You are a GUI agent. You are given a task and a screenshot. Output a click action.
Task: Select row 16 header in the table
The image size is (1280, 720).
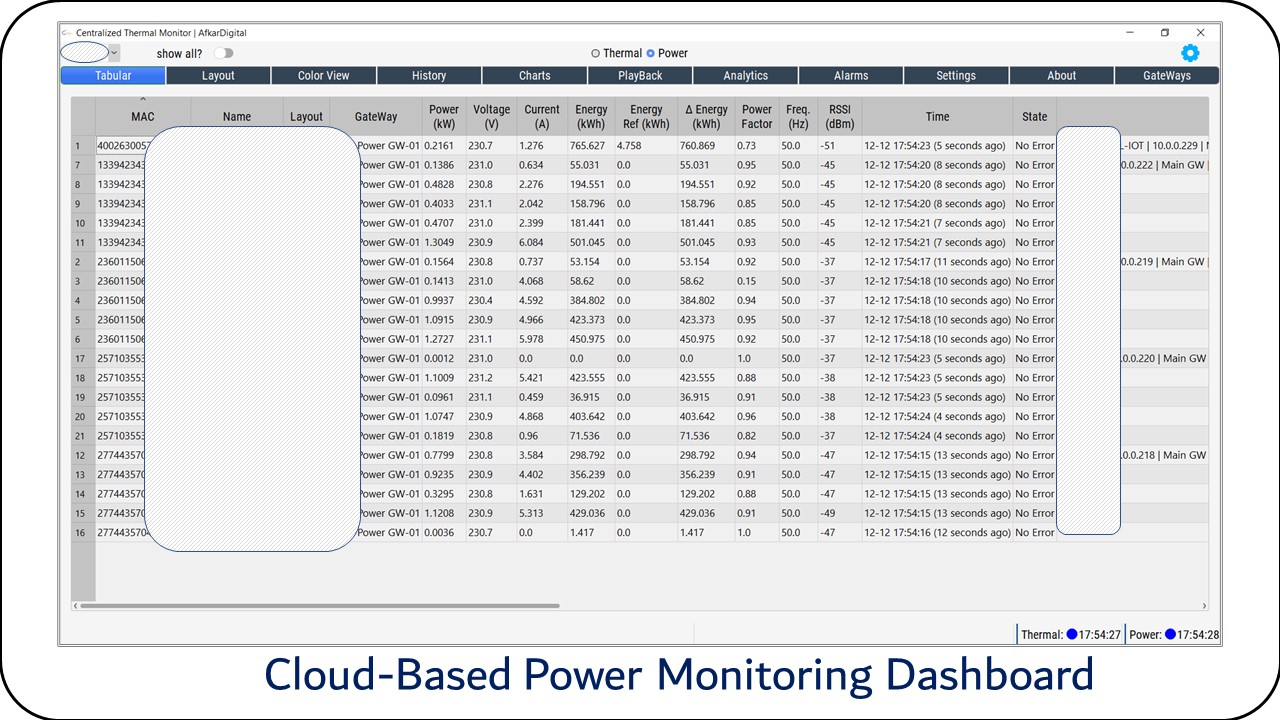coord(78,533)
